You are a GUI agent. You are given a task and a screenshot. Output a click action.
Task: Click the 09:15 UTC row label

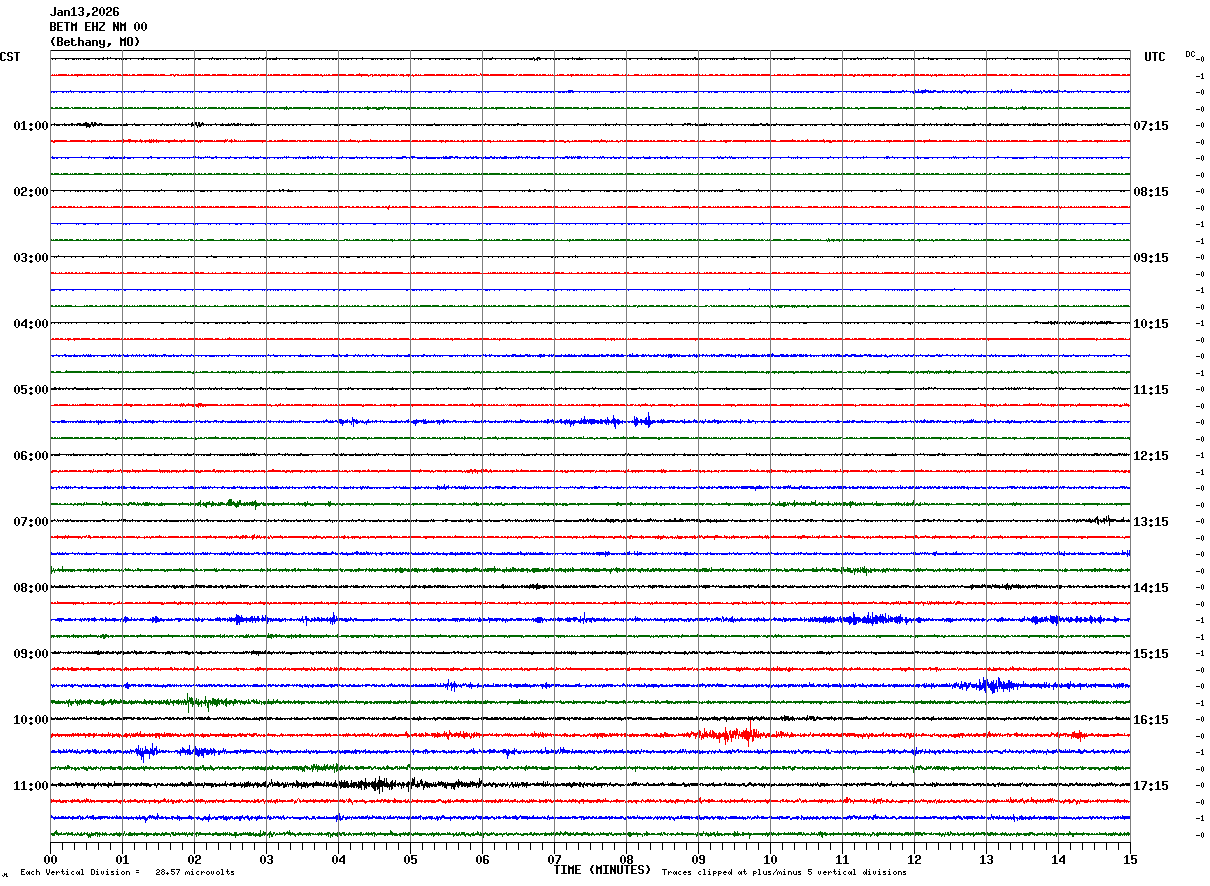tap(1151, 258)
